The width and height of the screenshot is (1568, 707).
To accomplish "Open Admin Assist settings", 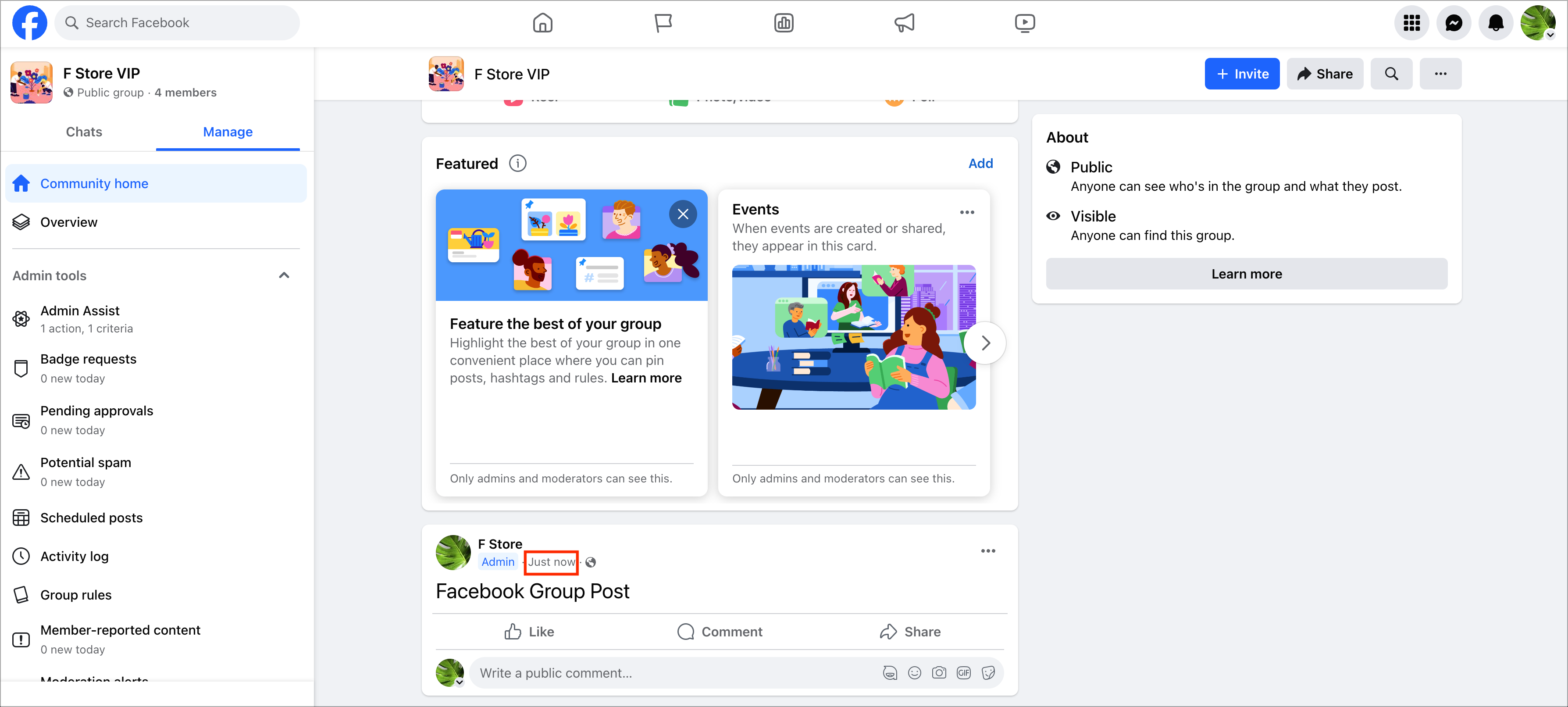I will tap(156, 319).
